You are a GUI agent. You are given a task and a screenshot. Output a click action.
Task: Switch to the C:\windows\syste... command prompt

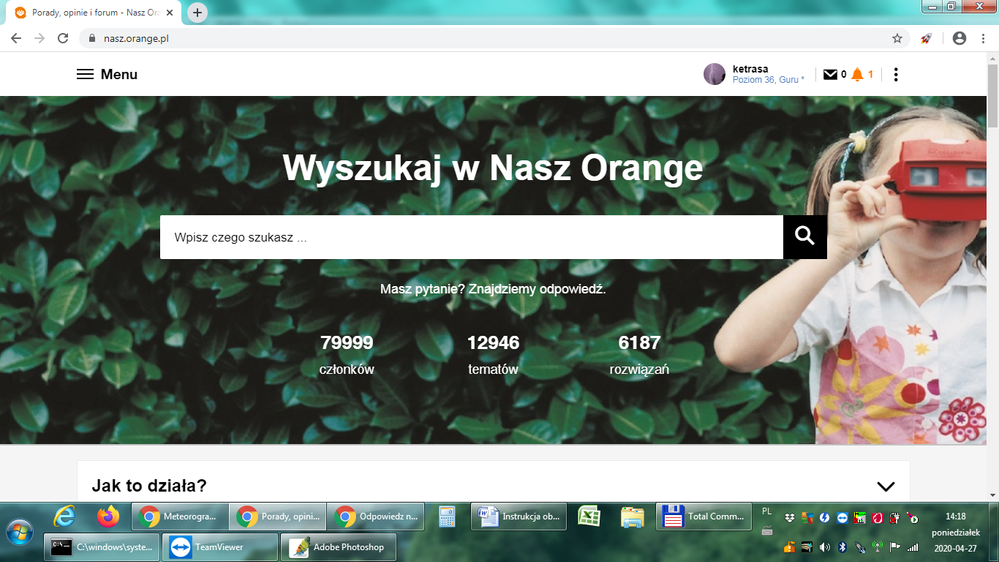[101, 547]
